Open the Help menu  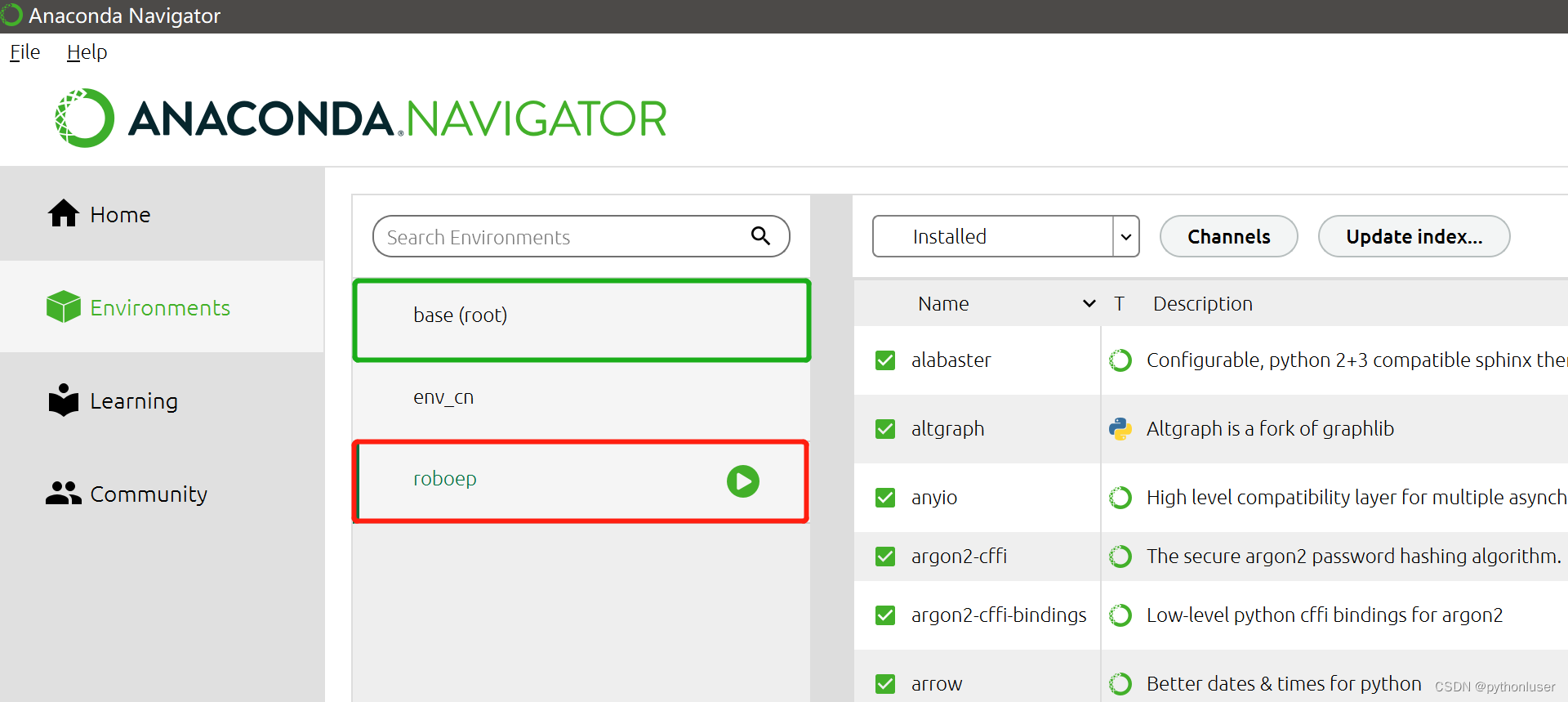[x=87, y=52]
